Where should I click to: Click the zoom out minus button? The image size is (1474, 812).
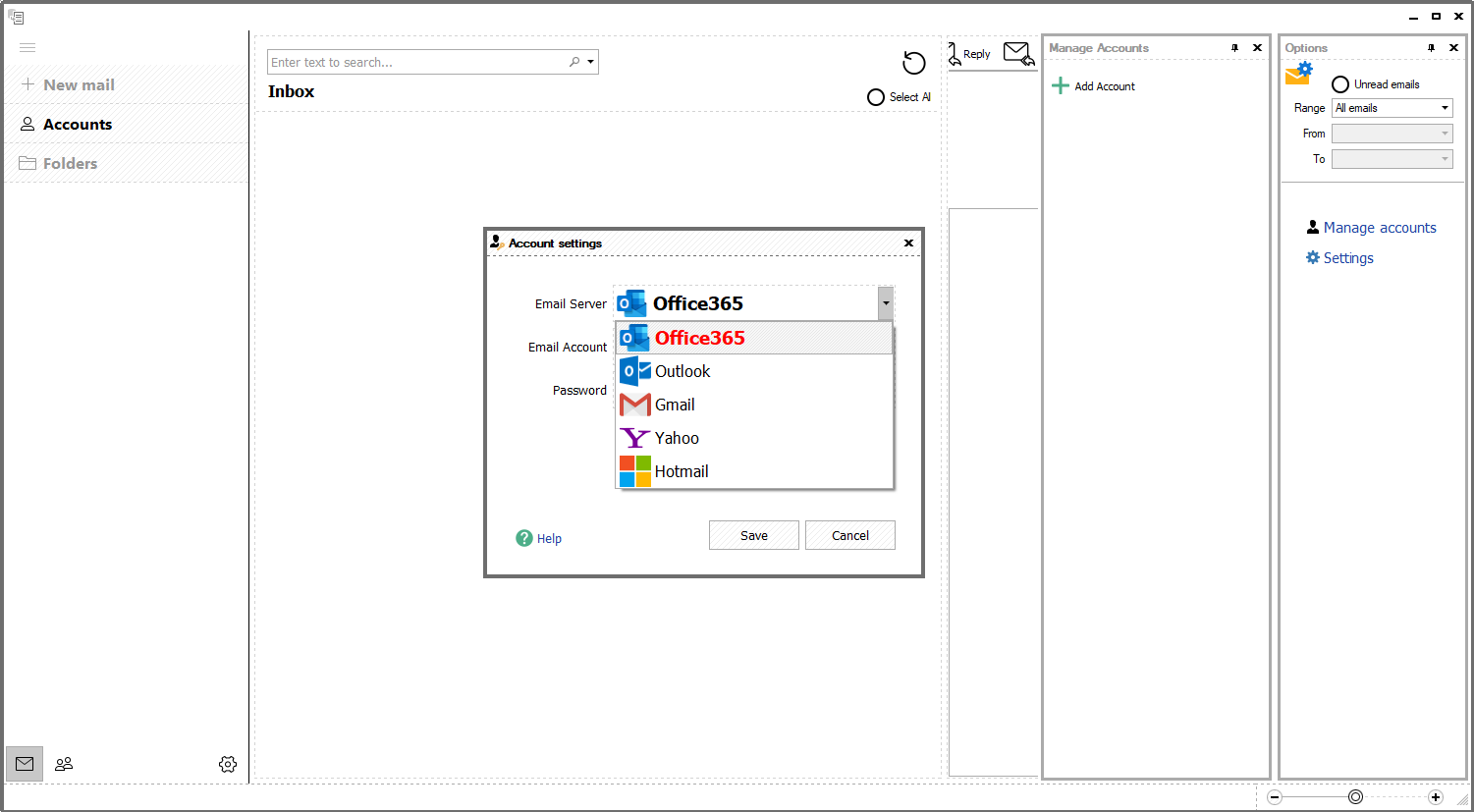1275,797
